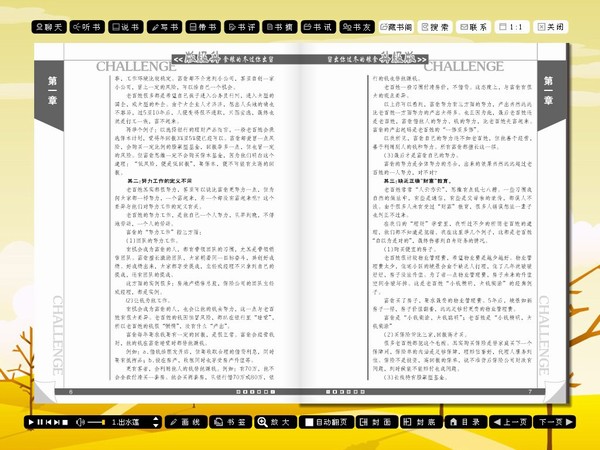
Task: Click the page number 7 in footer
Action: pos(530,392)
